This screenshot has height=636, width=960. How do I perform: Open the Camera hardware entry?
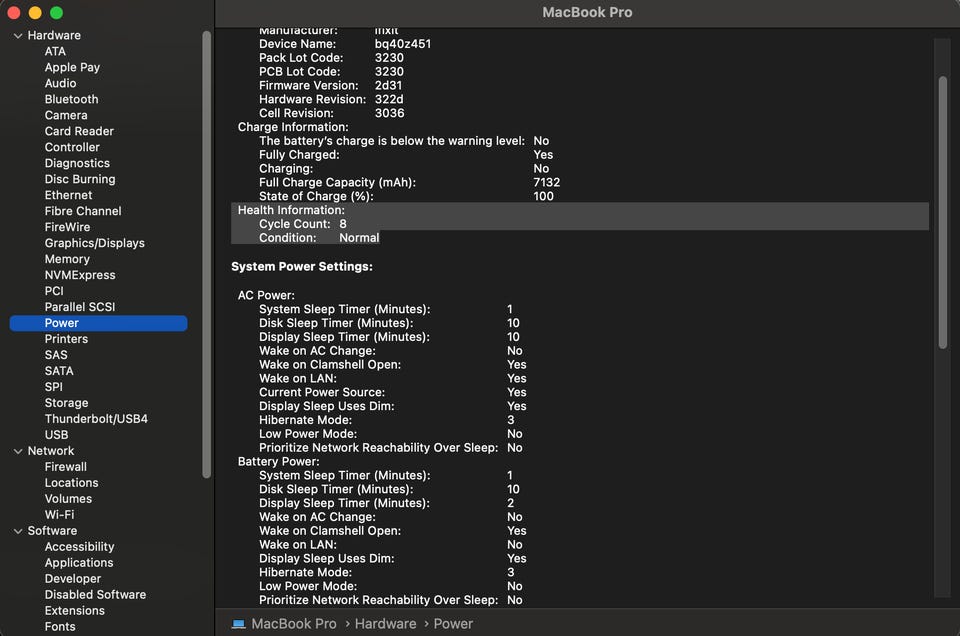coord(66,115)
